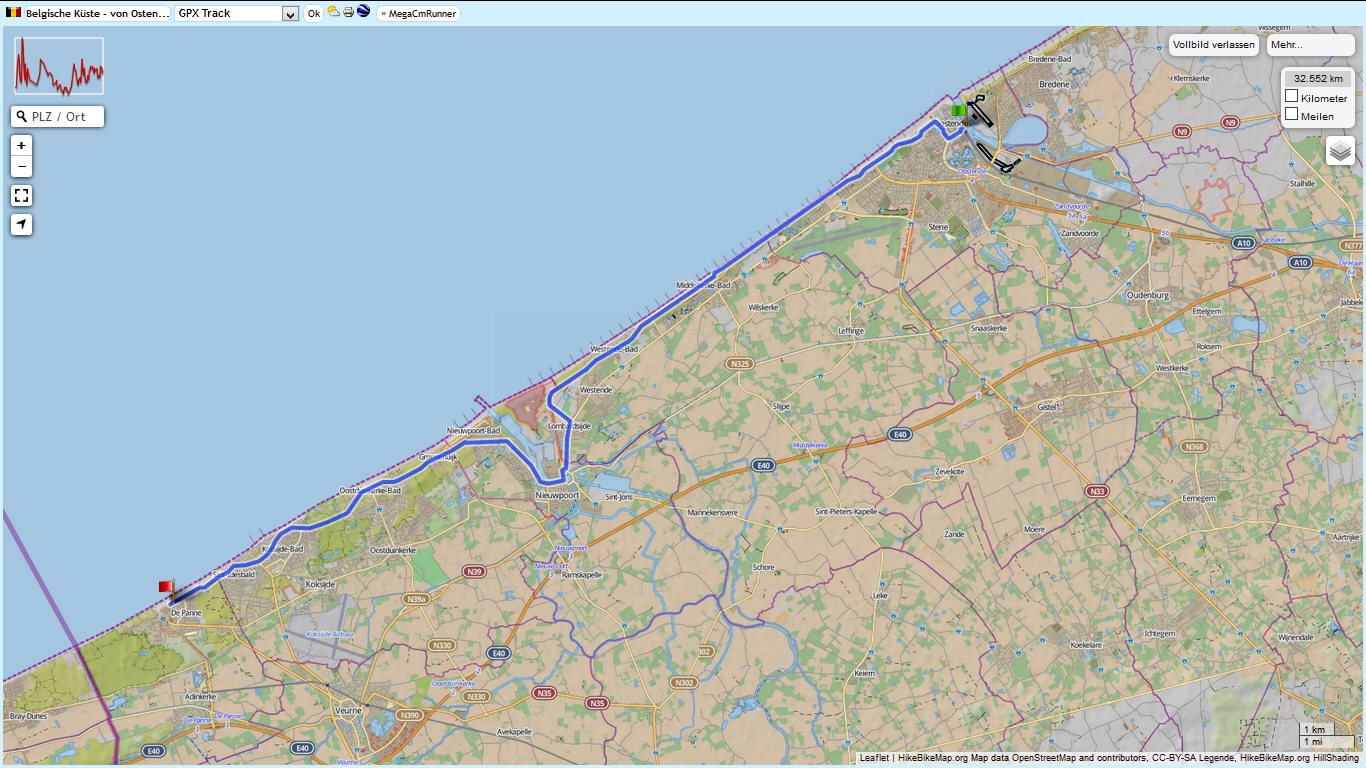The width and height of the screenshot is (1366, 768).
Task: Click the weather sun-cloud icon
Action: (334, 12)
